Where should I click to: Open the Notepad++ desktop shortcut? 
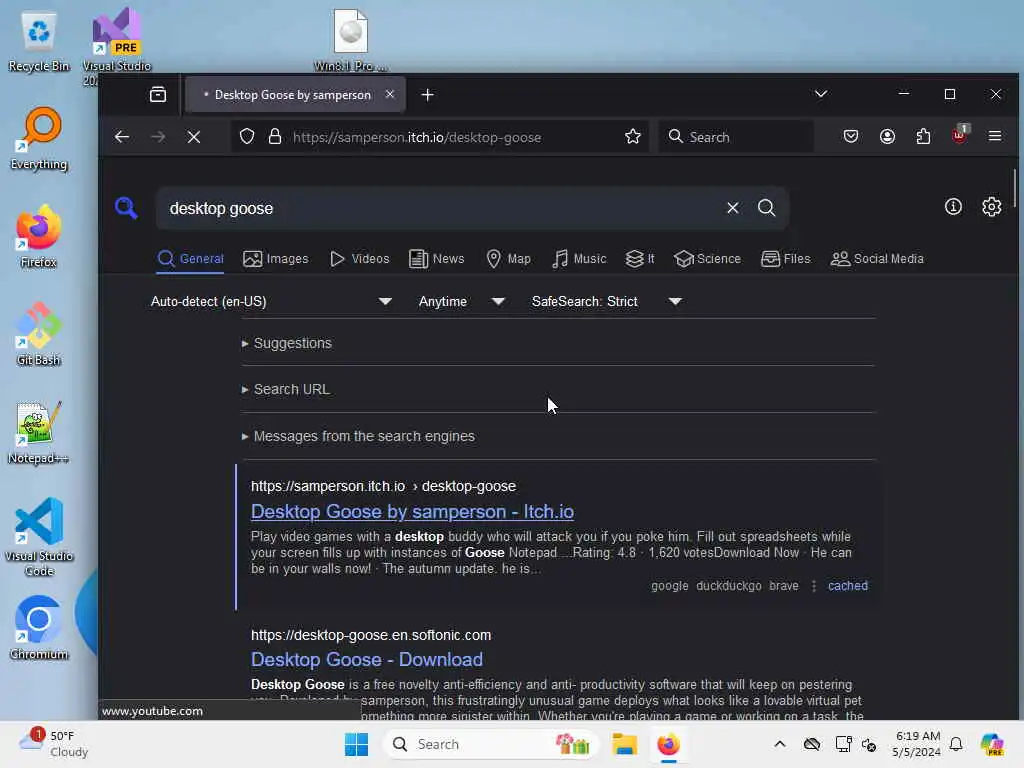click(x=38, y=432)
